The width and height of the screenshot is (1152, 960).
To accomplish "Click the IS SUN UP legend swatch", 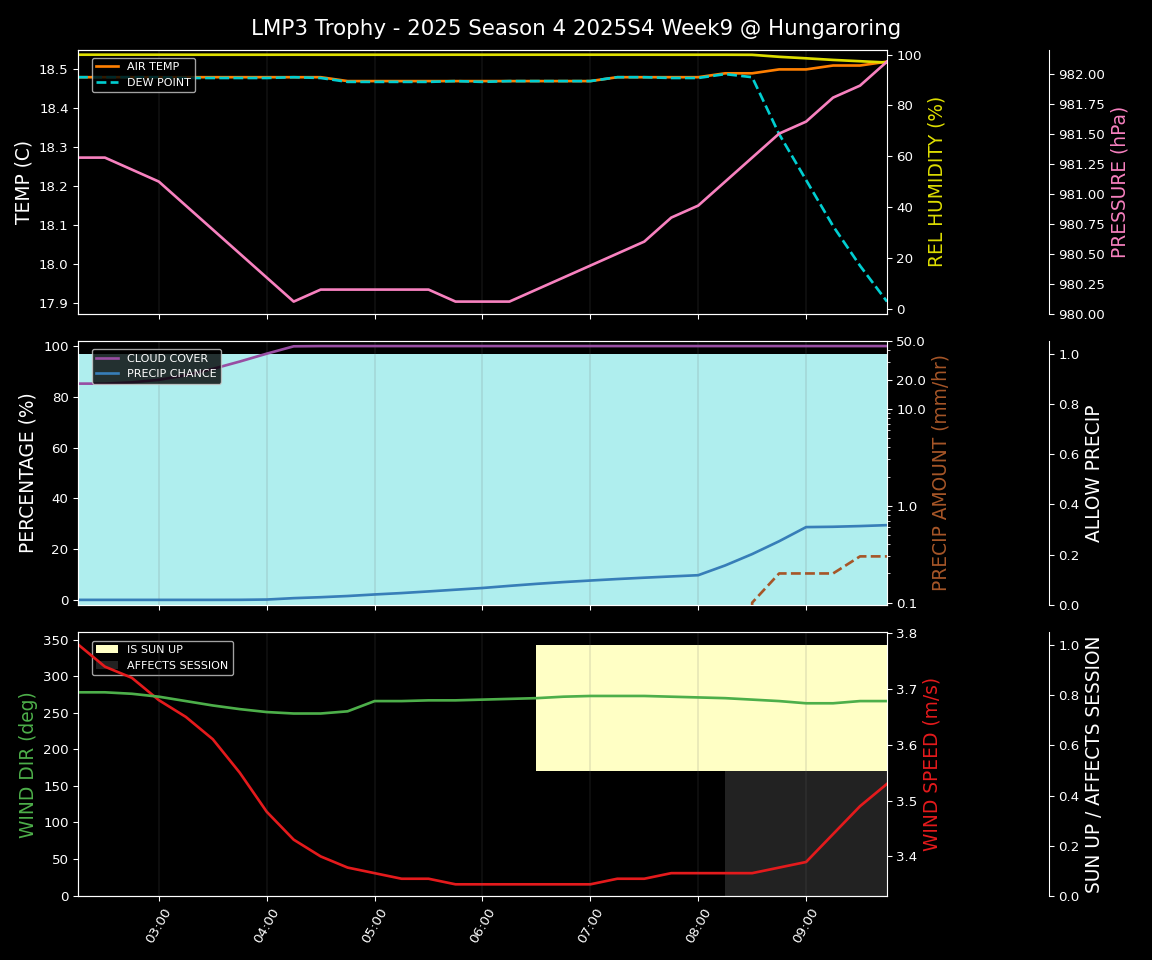I will coord(108,650).
